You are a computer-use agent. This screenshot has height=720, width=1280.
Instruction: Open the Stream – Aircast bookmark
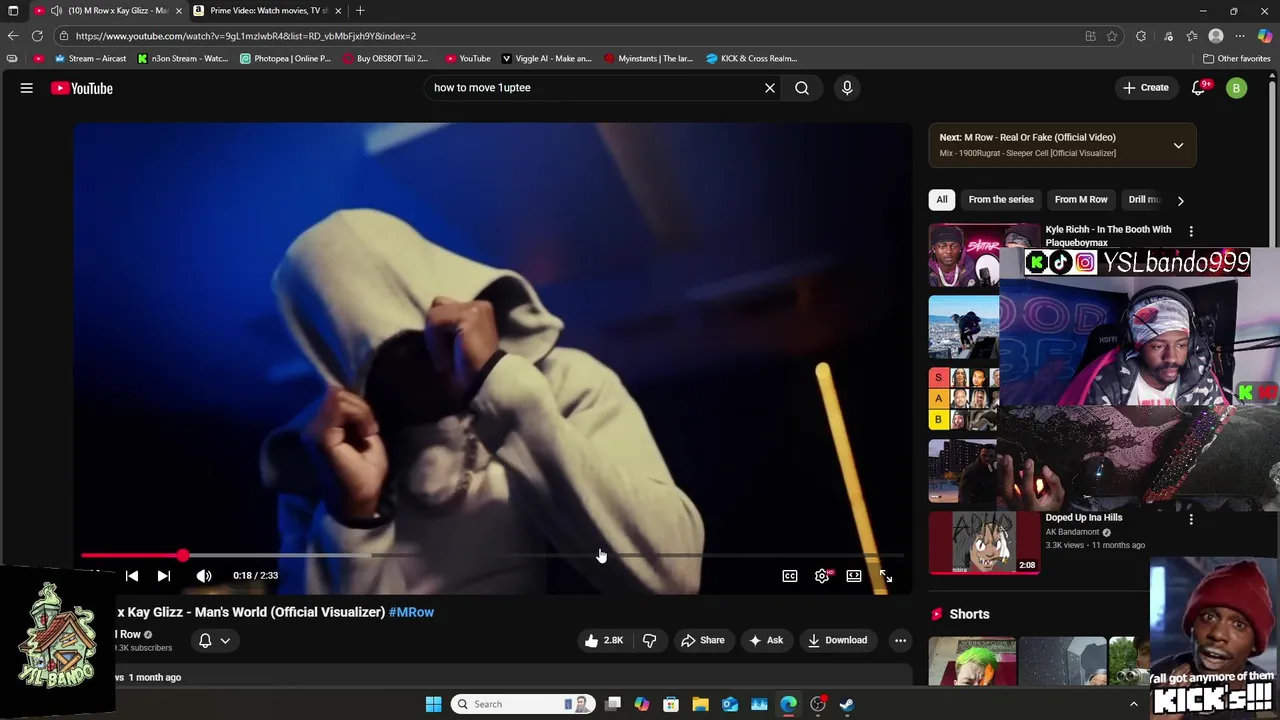90,58
